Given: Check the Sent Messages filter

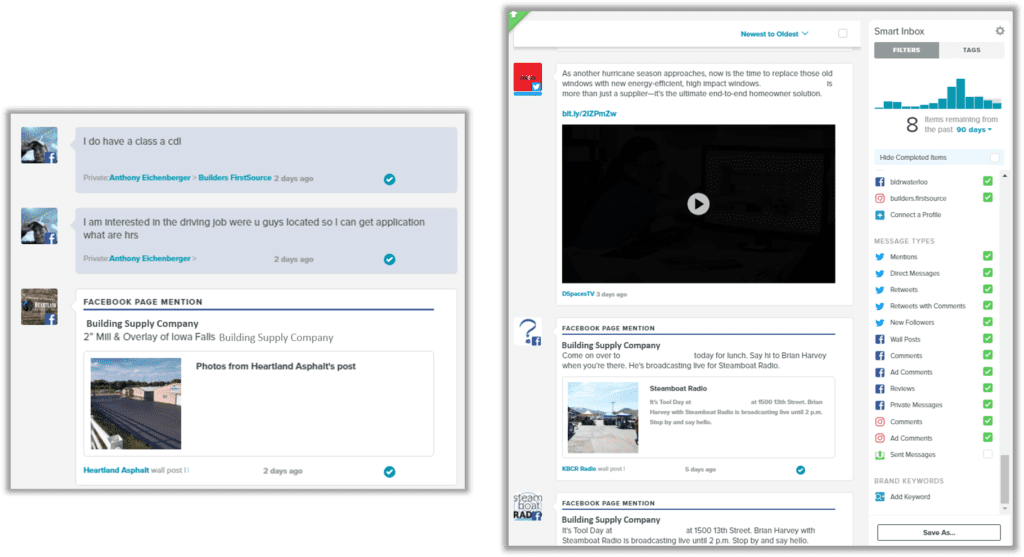Looking at the screenshot, I should (x=987, y=454).
